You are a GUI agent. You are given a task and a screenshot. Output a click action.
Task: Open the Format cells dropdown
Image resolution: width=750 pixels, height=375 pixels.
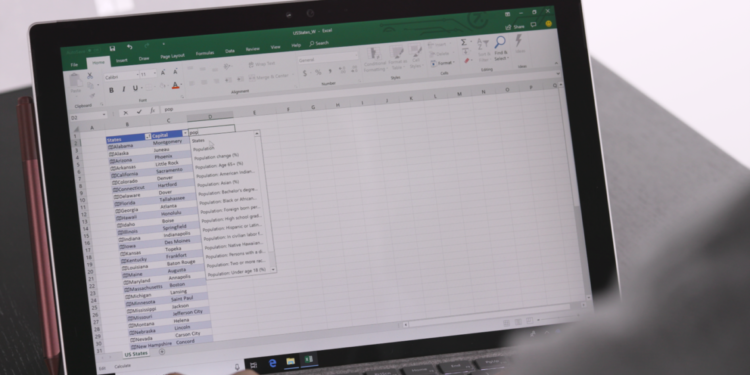pyautogui.click(x=443, y=63)
